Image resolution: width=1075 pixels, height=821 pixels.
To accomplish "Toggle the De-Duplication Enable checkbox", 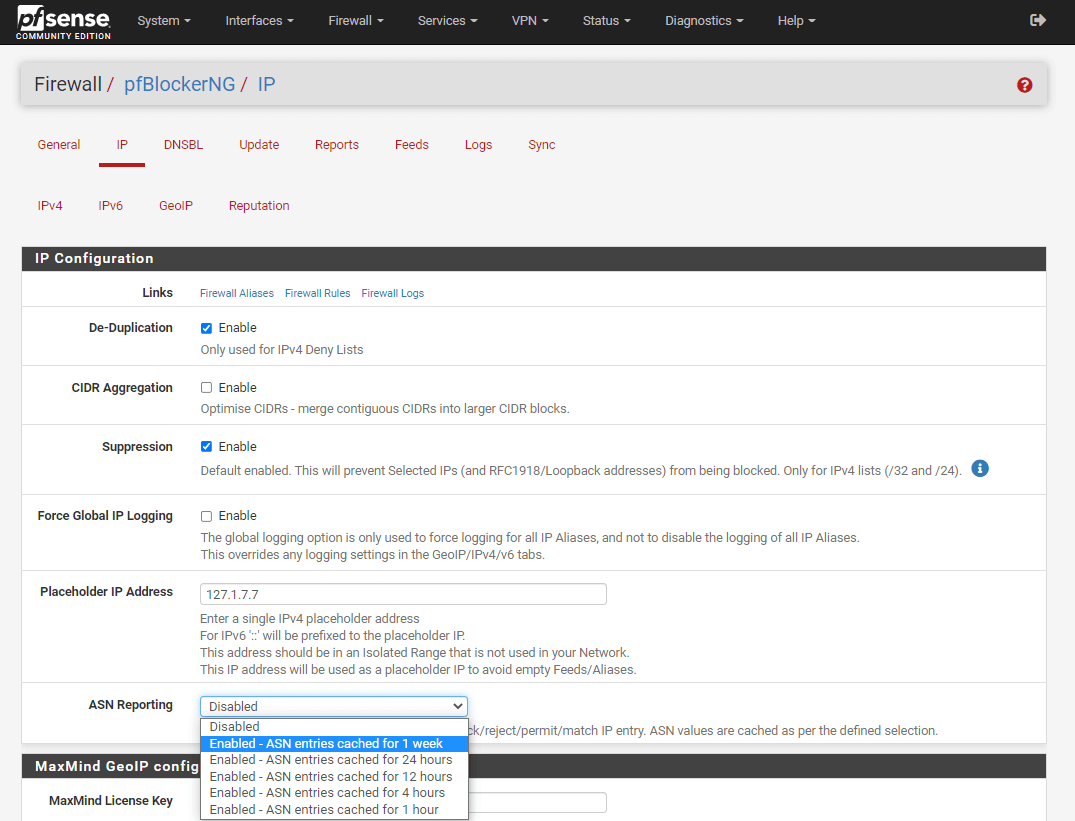I will (x=206, y=328).
